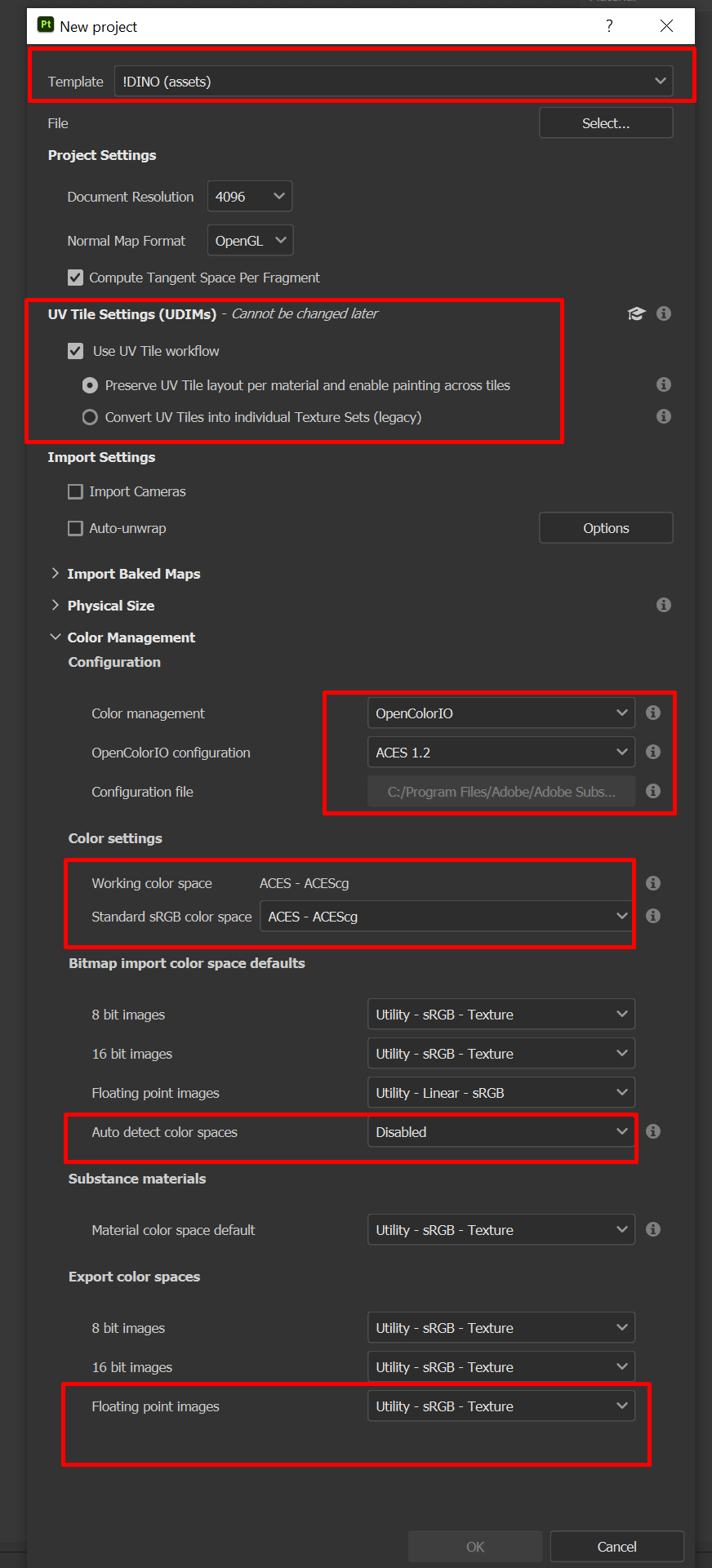Open Auto detect color spaces dropdown

point(501,1132)
